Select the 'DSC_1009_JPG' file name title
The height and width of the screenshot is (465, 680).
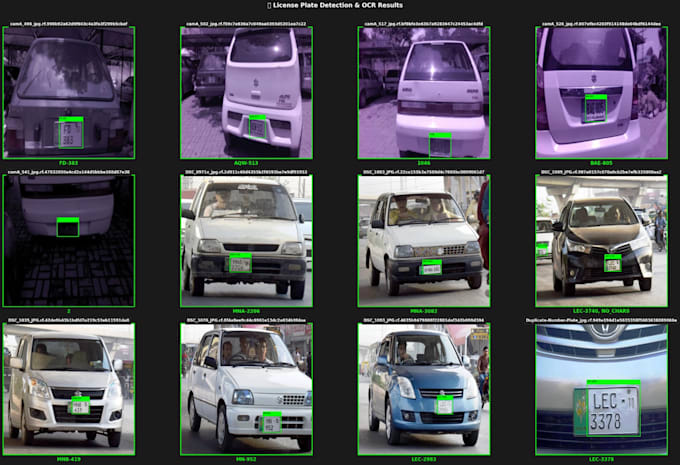pyautogui.click(x=602, y=172)
